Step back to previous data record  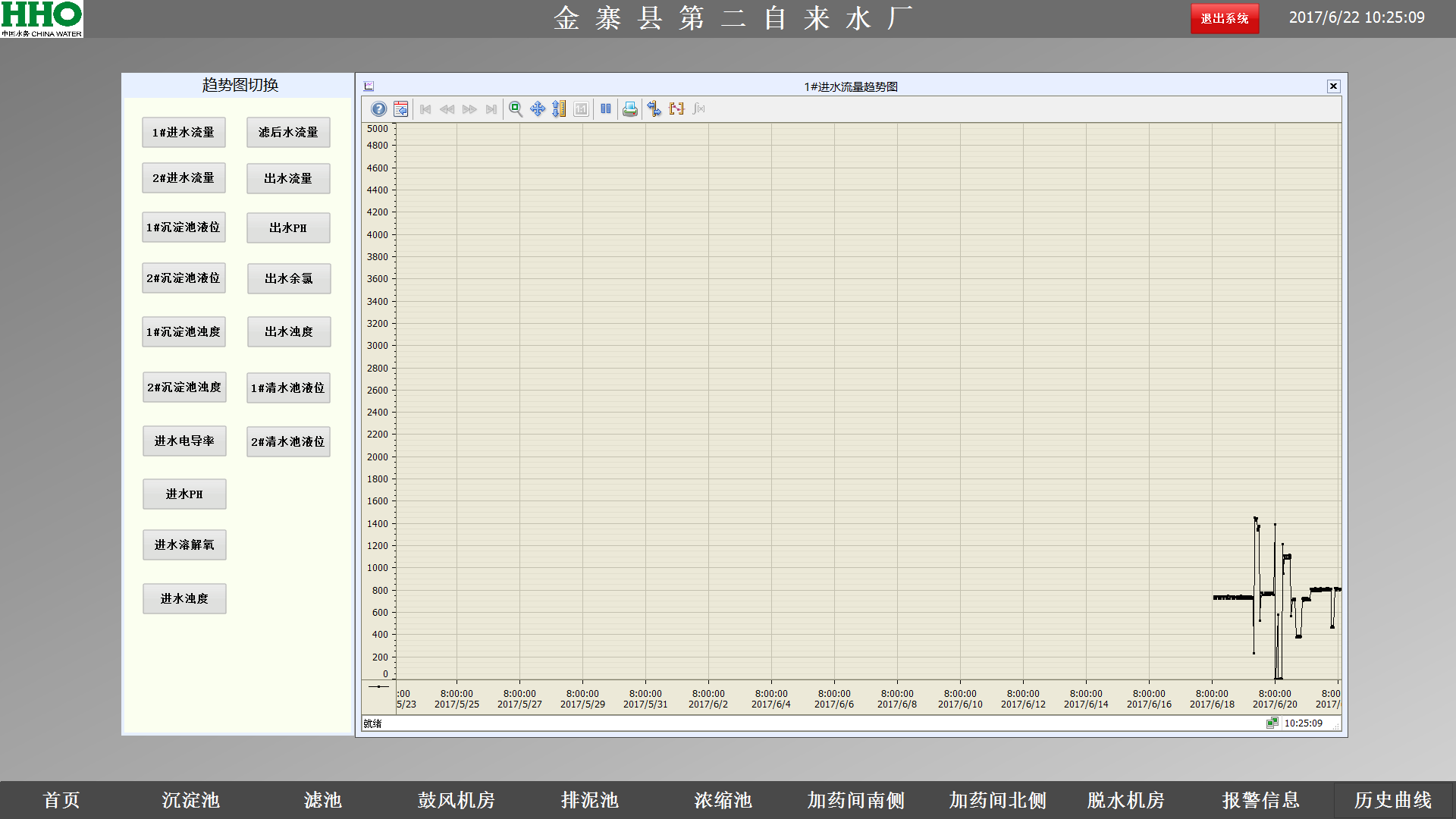pos(447,109)
